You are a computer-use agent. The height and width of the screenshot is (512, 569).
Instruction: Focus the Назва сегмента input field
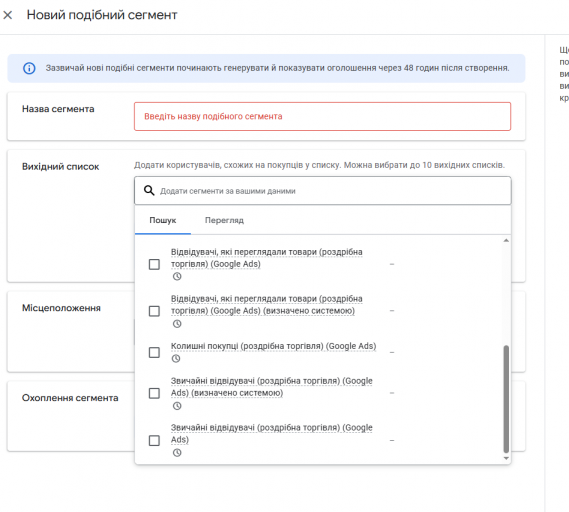[x=322, y=116]
